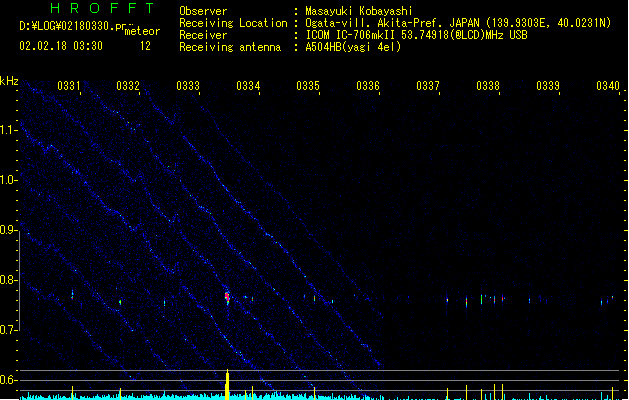
Task: Click the 0336 time axis marker
Action: 368,86
